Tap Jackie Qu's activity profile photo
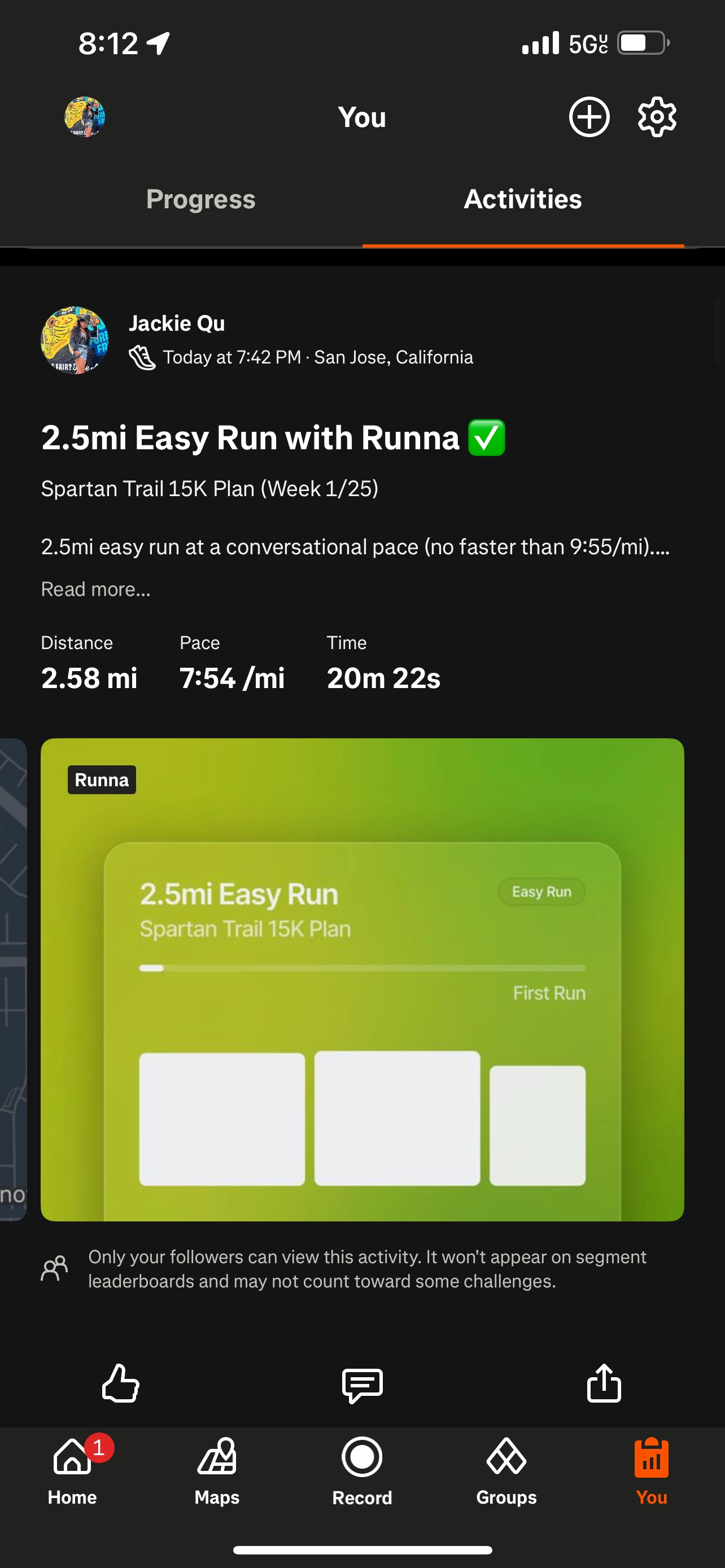This screenshot has width=725, height=1568. [x=75, y=340]
